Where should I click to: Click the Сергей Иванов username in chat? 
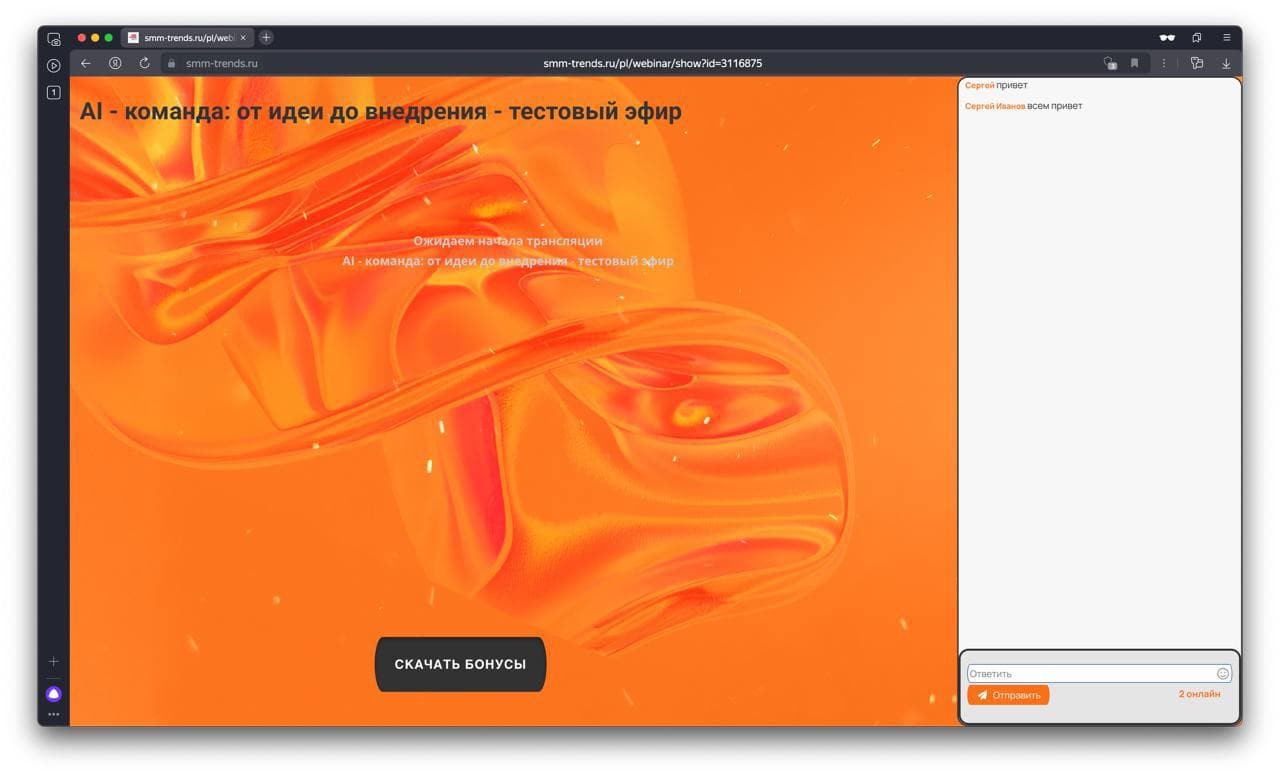pos(995,106)
